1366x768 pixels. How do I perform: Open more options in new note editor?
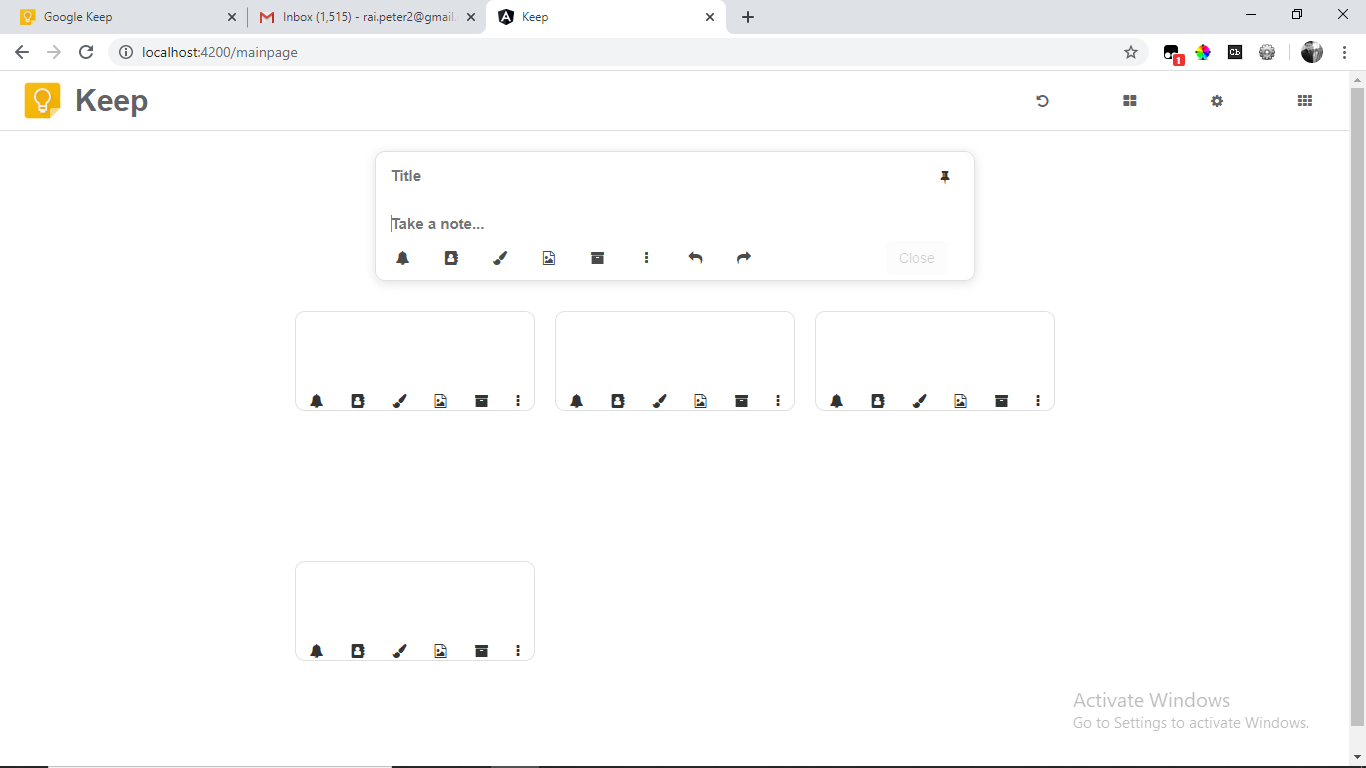click(x=647, y=258)
